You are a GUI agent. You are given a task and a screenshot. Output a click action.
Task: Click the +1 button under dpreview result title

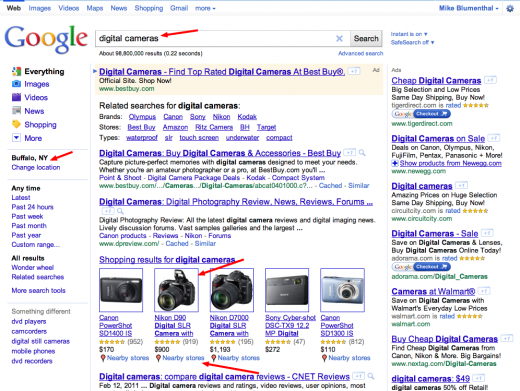pos(108,211)
